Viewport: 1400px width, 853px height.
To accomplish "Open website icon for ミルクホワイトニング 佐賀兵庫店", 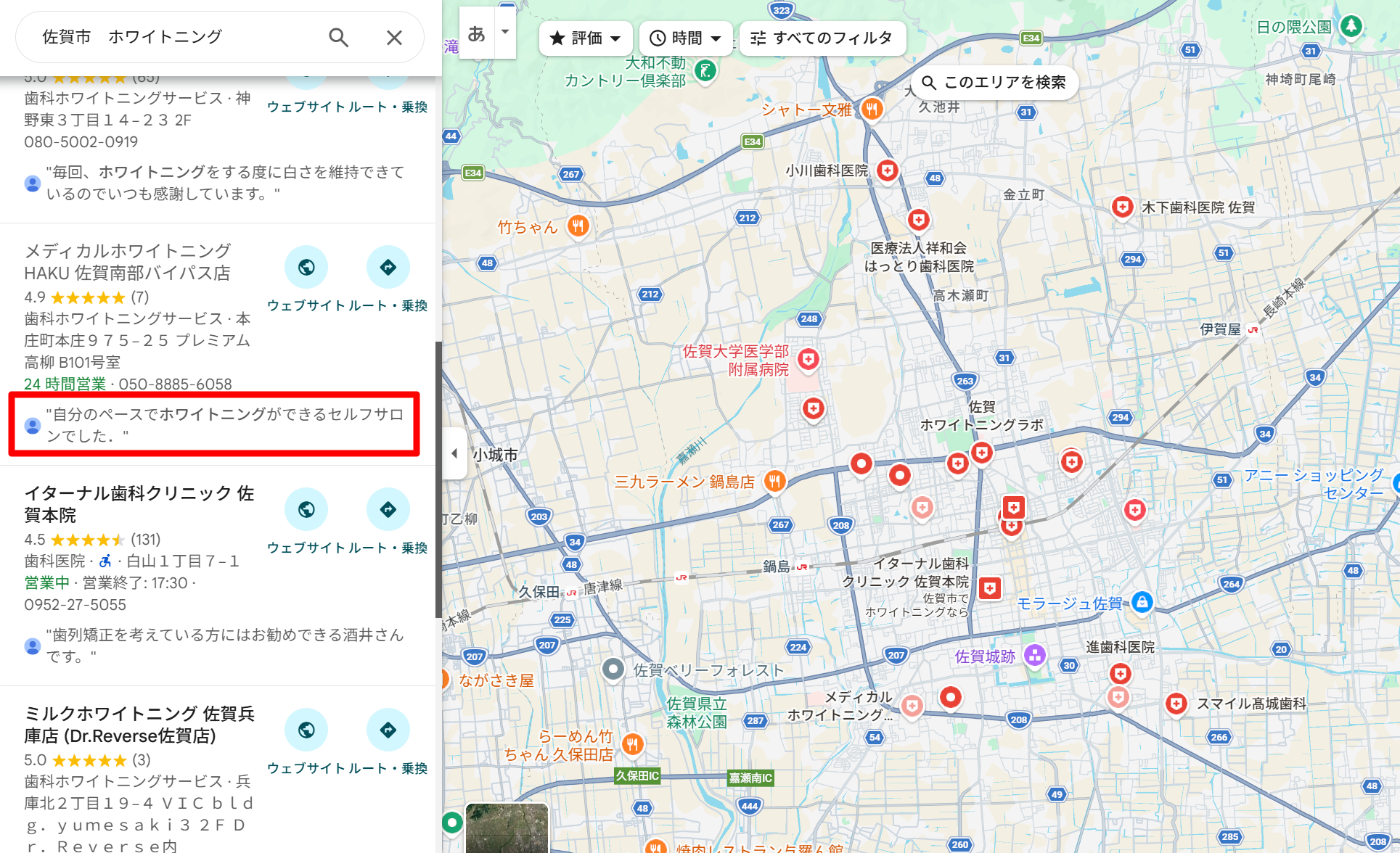I will [x=306, y=730].
